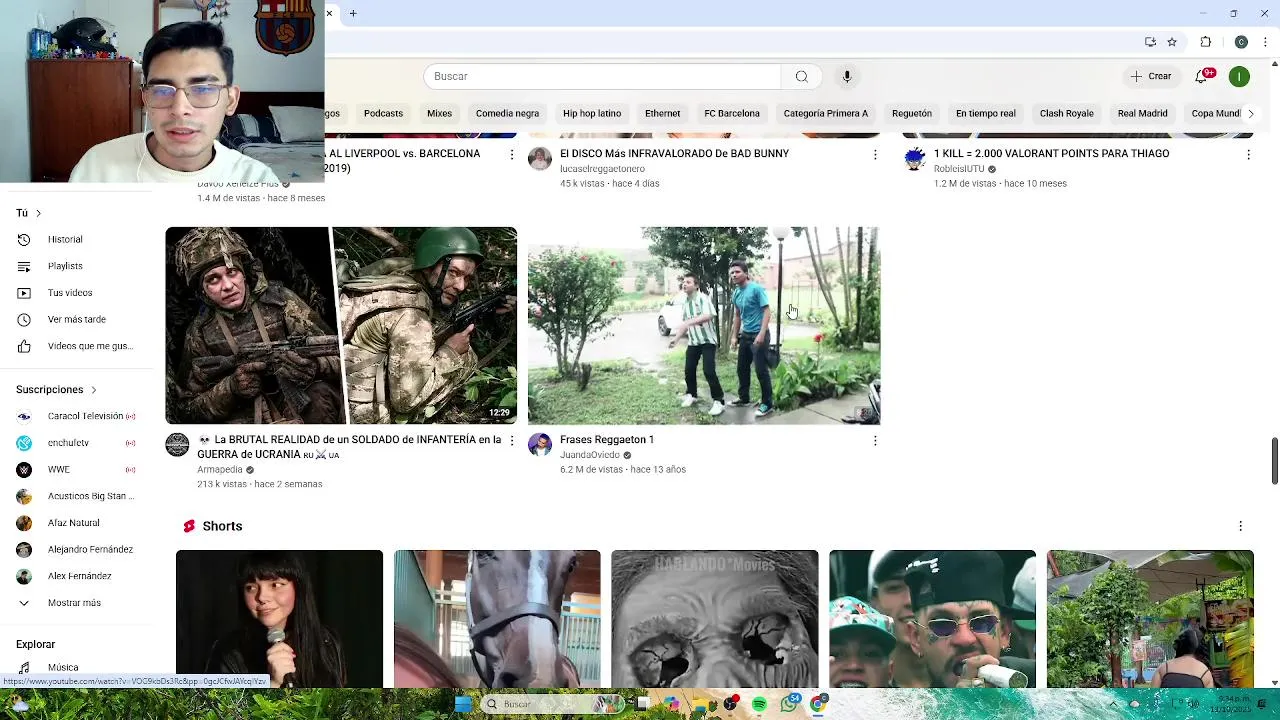Play the Frases Reggaeton 1 thumbnail
1280x720 pixels.
pyautogui.click(x=704, y=326)
